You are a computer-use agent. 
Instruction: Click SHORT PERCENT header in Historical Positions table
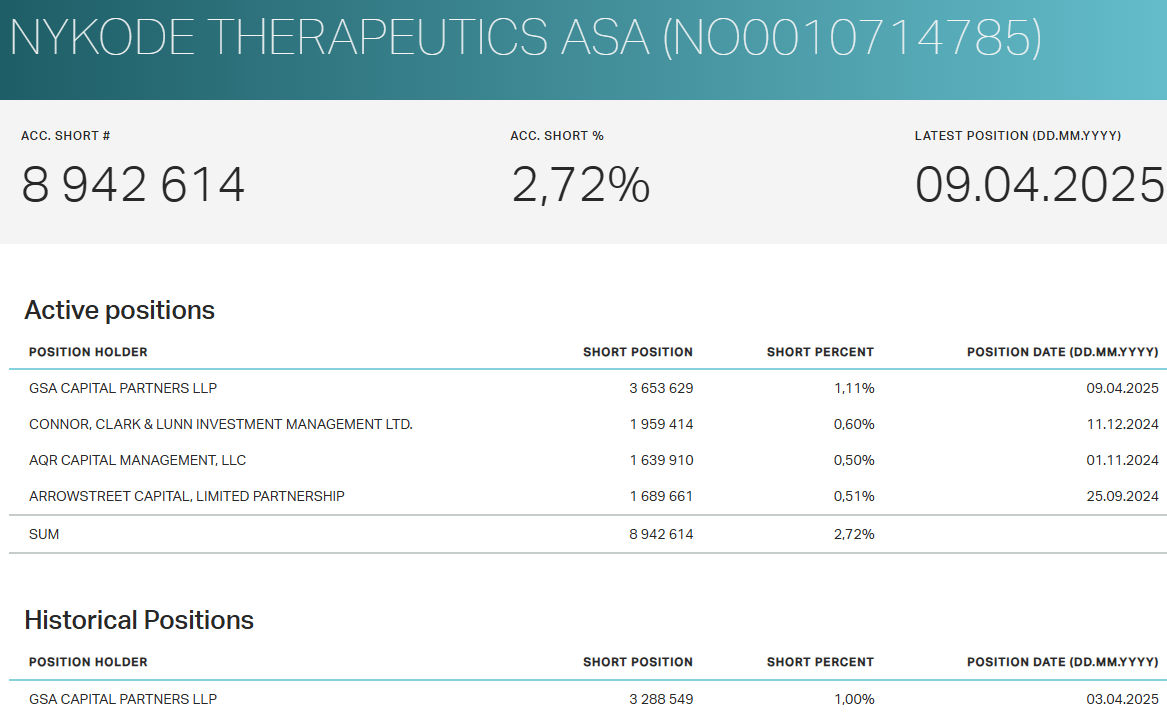[820, 662]
